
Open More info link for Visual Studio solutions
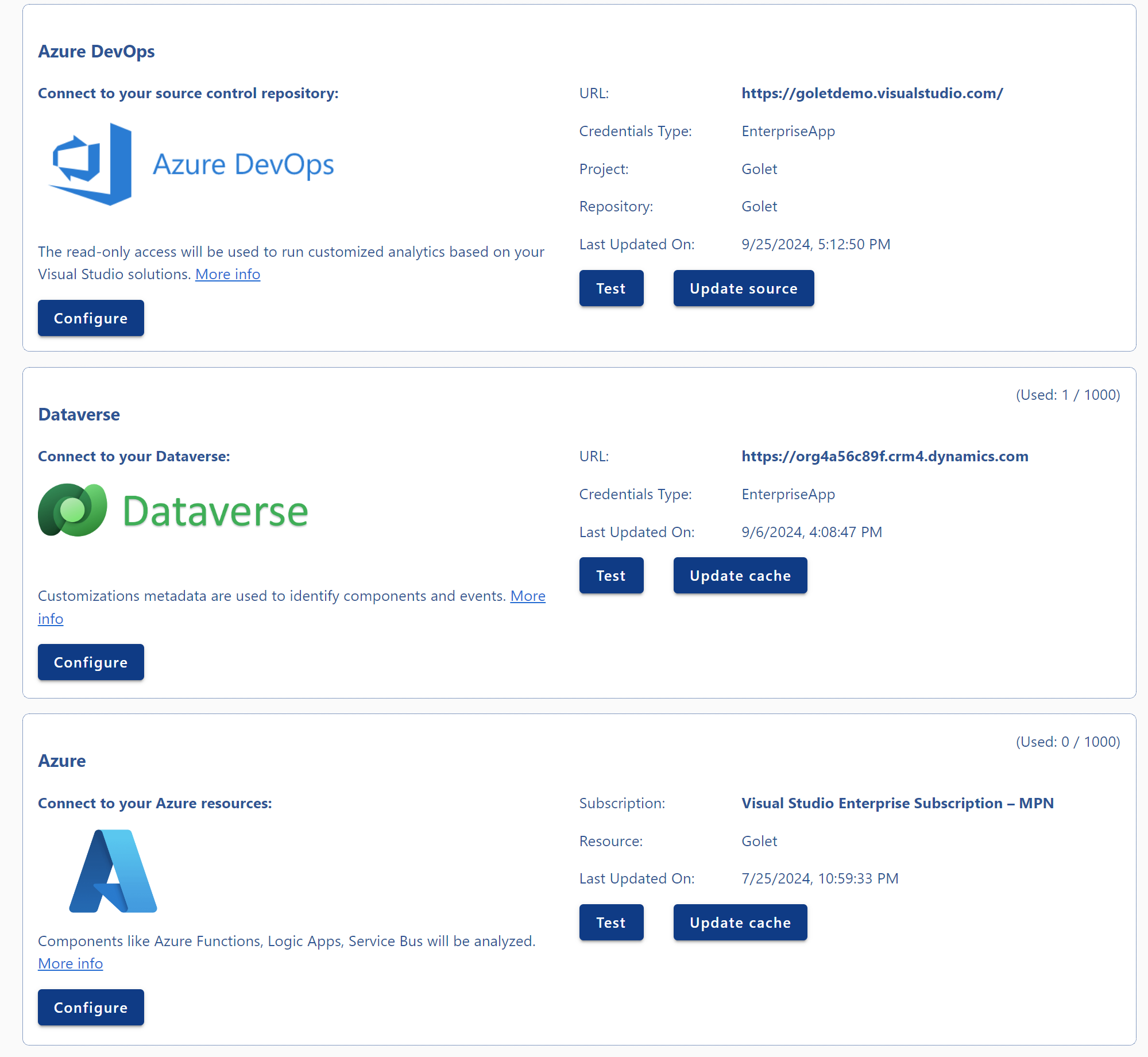tap(228, 275)
